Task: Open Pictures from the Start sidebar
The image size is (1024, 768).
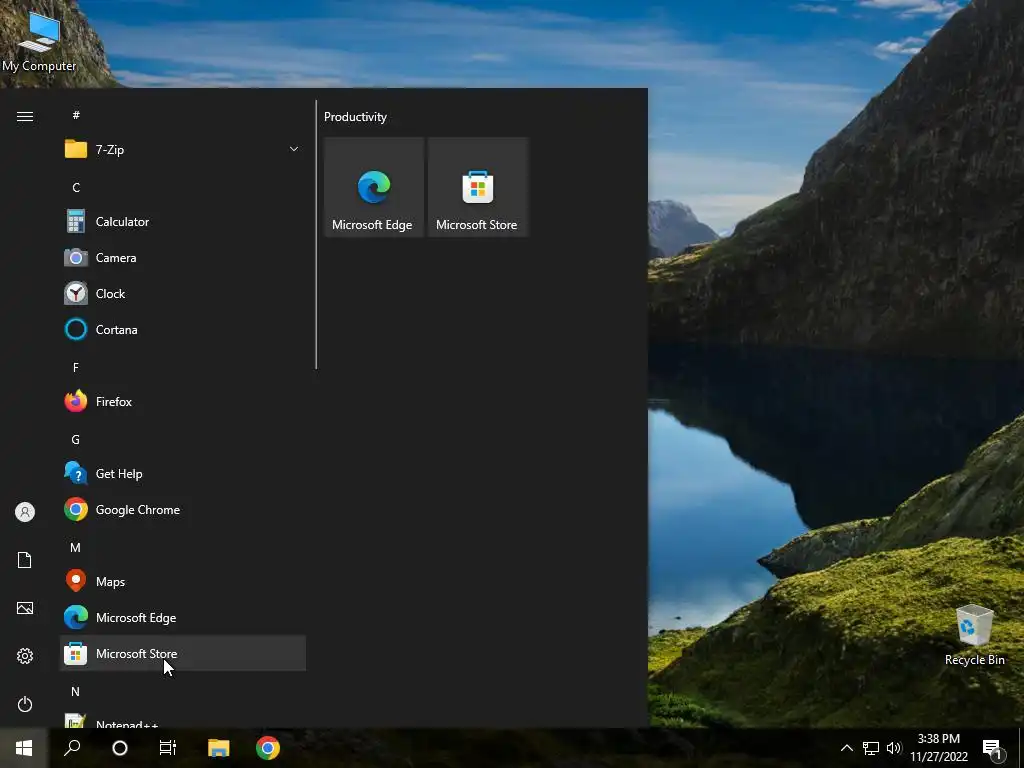Action: click(25, 608)
